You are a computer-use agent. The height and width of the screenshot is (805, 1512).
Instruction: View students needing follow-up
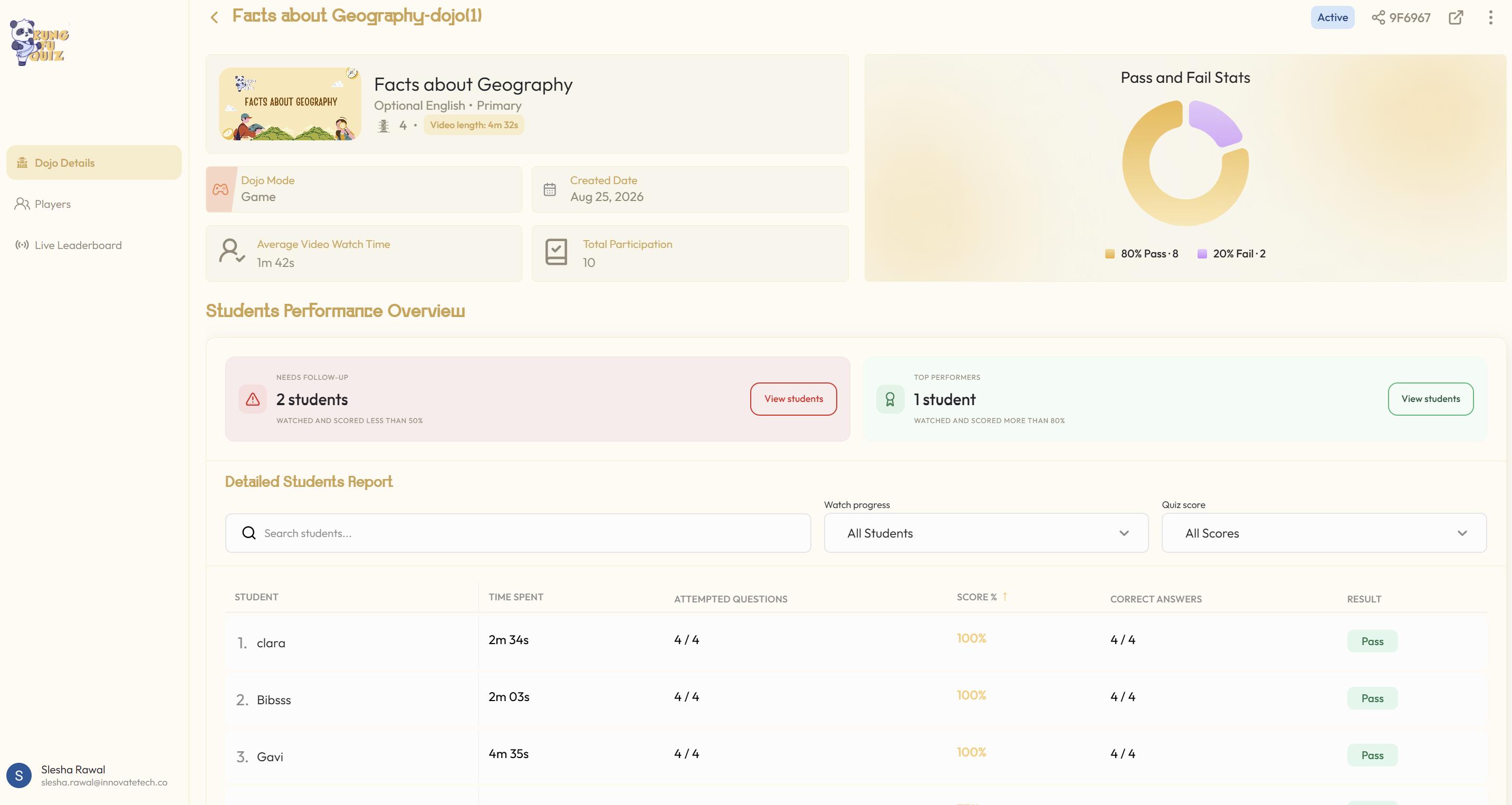pos(793,399)
